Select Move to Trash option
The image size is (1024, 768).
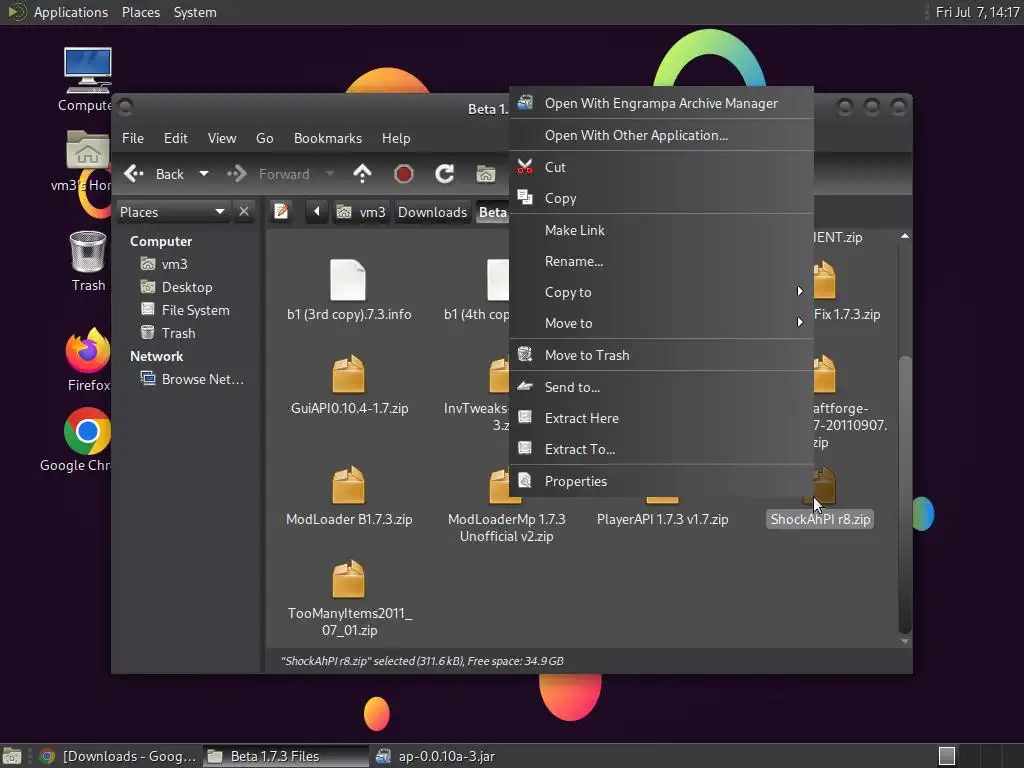coord(661,355)
